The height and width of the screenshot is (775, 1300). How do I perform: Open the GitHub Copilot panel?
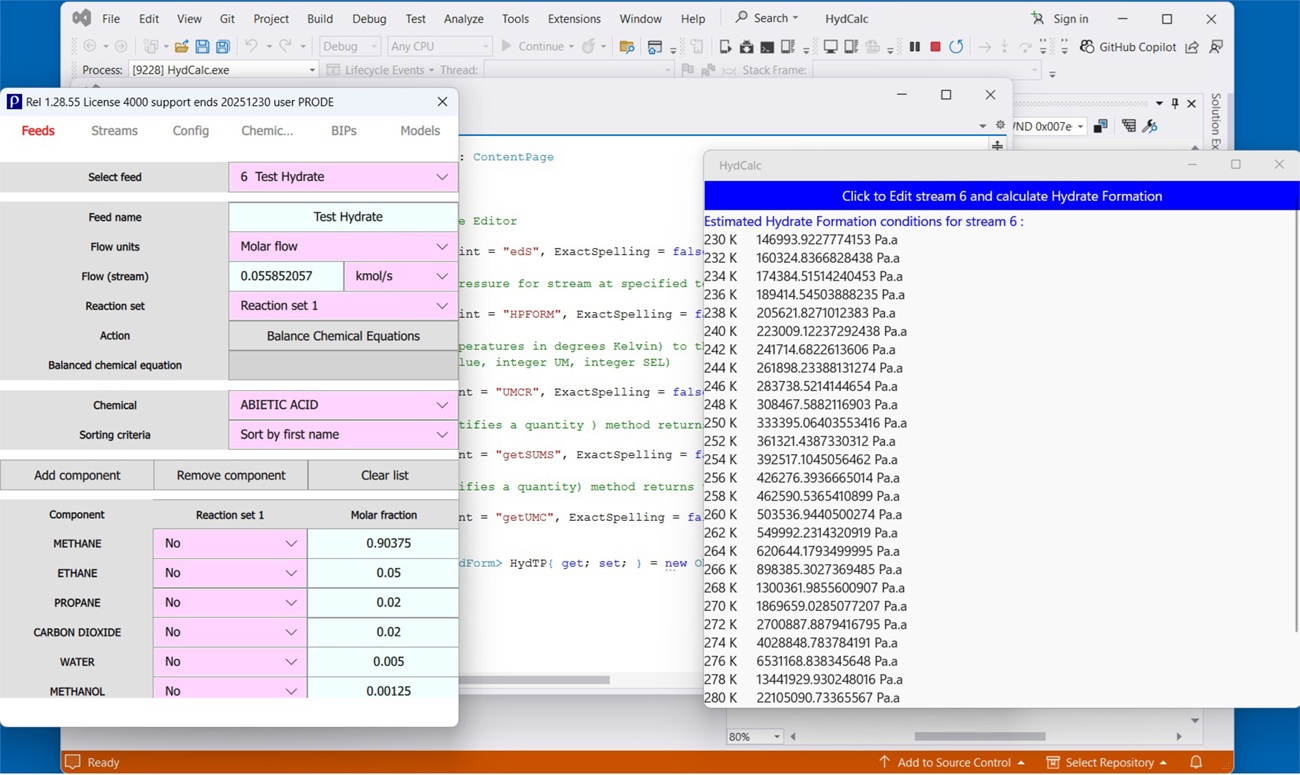coord(1127,47)
